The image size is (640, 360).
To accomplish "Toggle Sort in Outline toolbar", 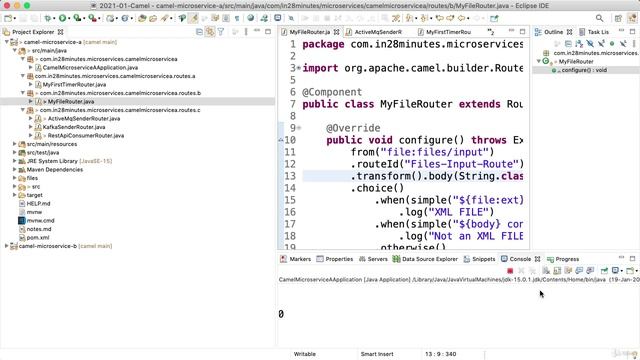I will pos(579,43).
